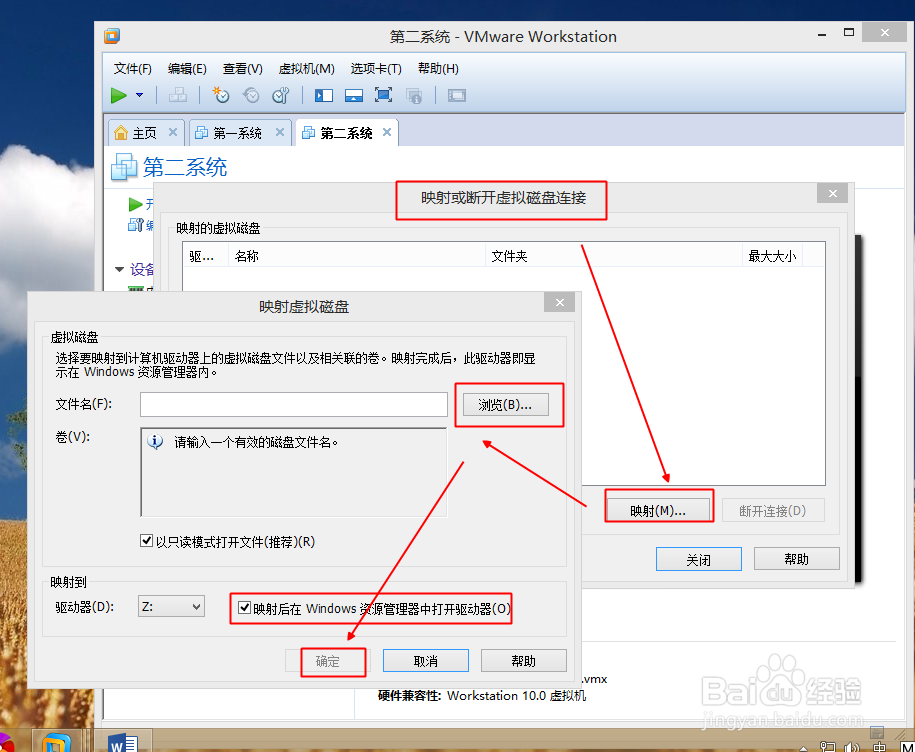This screenshot has width=915, height=752.
Task: Click 帮助 in 映射或断开虚拟磁盘连接 dialog
Action: click(x=797, y=559)
